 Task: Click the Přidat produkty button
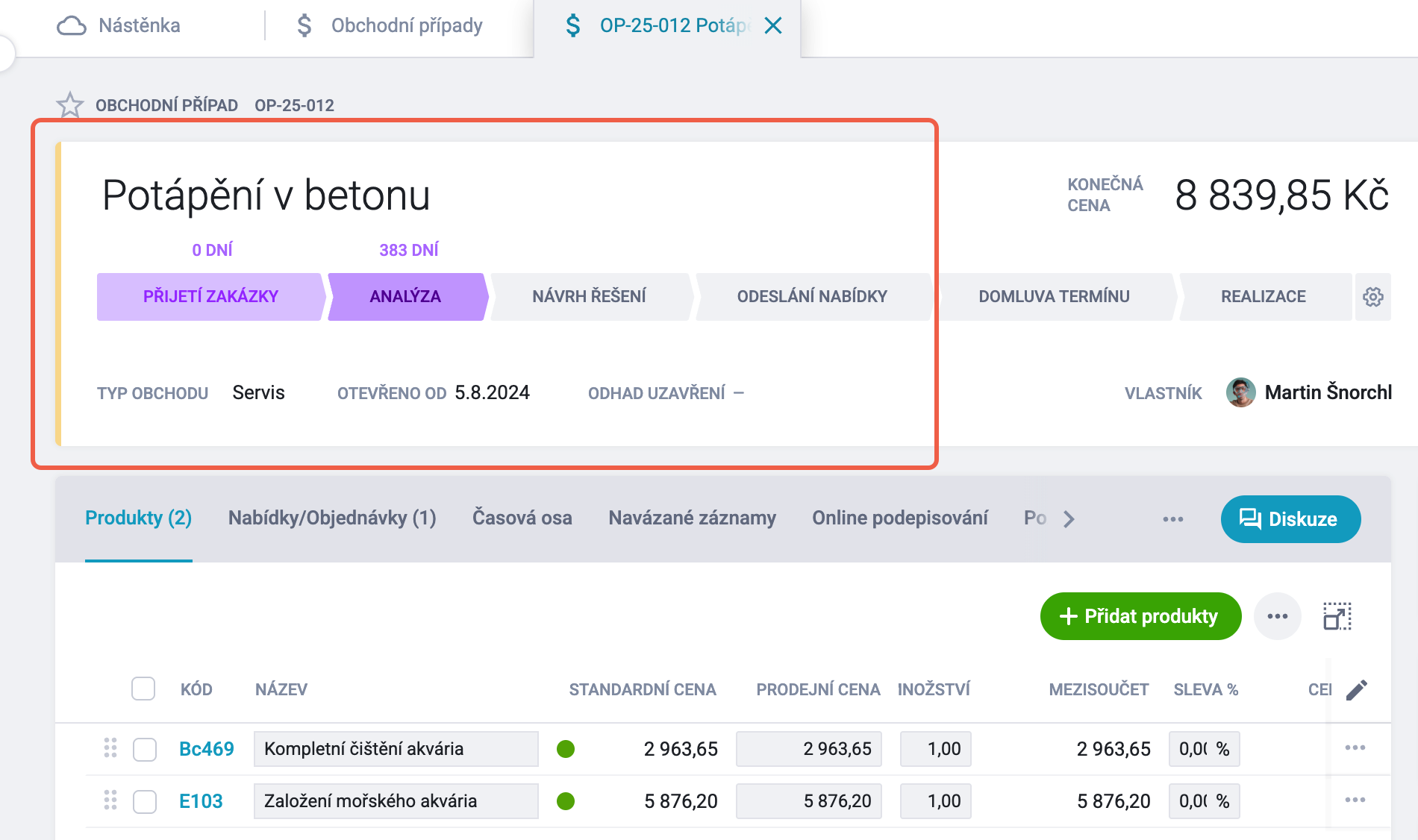pos(1140,616)
